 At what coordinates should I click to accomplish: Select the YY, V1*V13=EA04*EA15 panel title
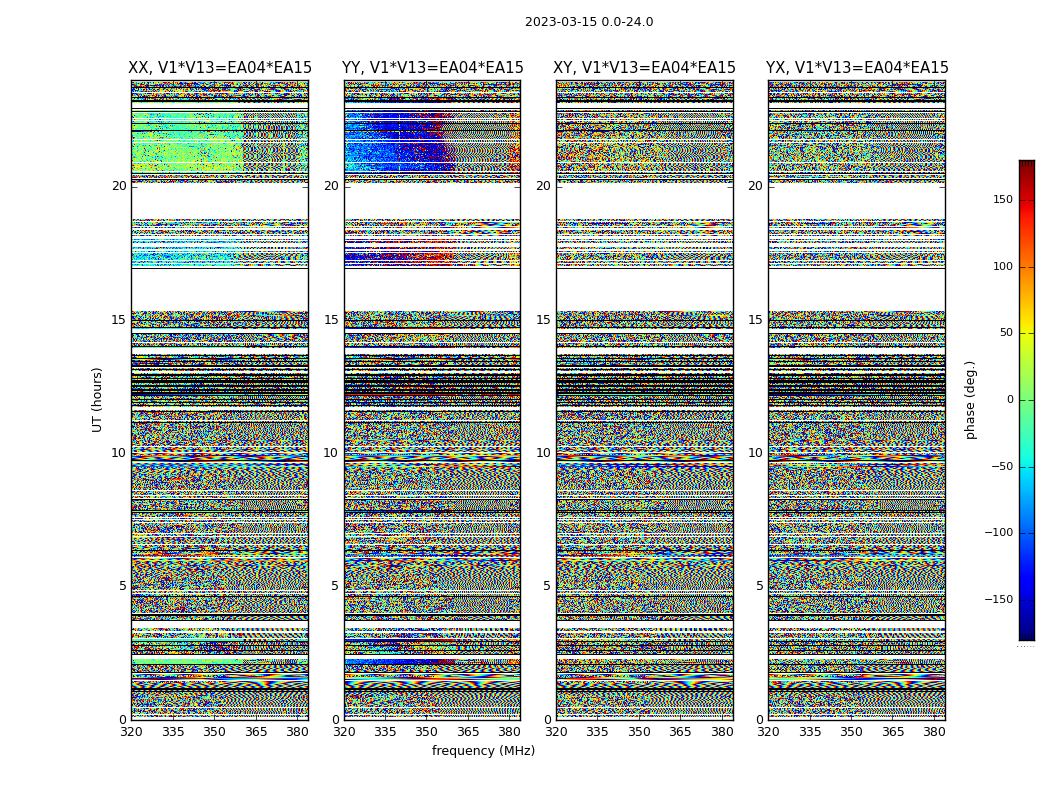(x=433, y=68)
